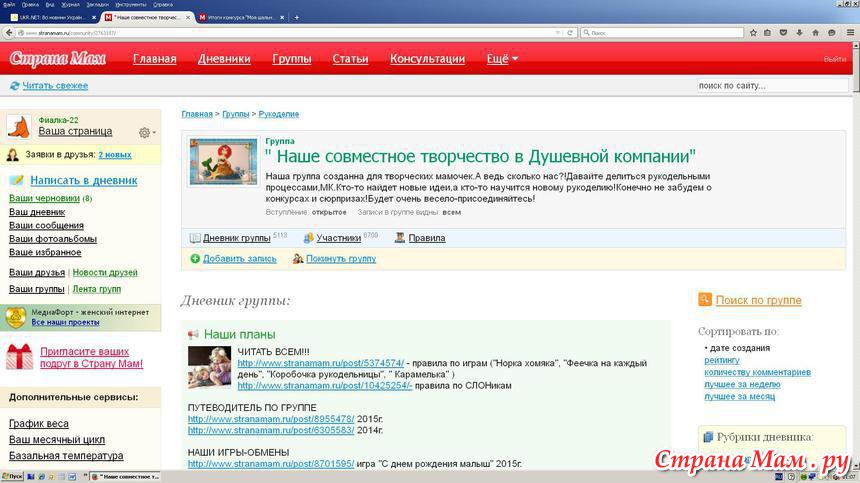Image resolution: width=860 pixels, height=483 pixels.
Task: Sort group diary by рейтингу
Action: click(x=722, y=360)
